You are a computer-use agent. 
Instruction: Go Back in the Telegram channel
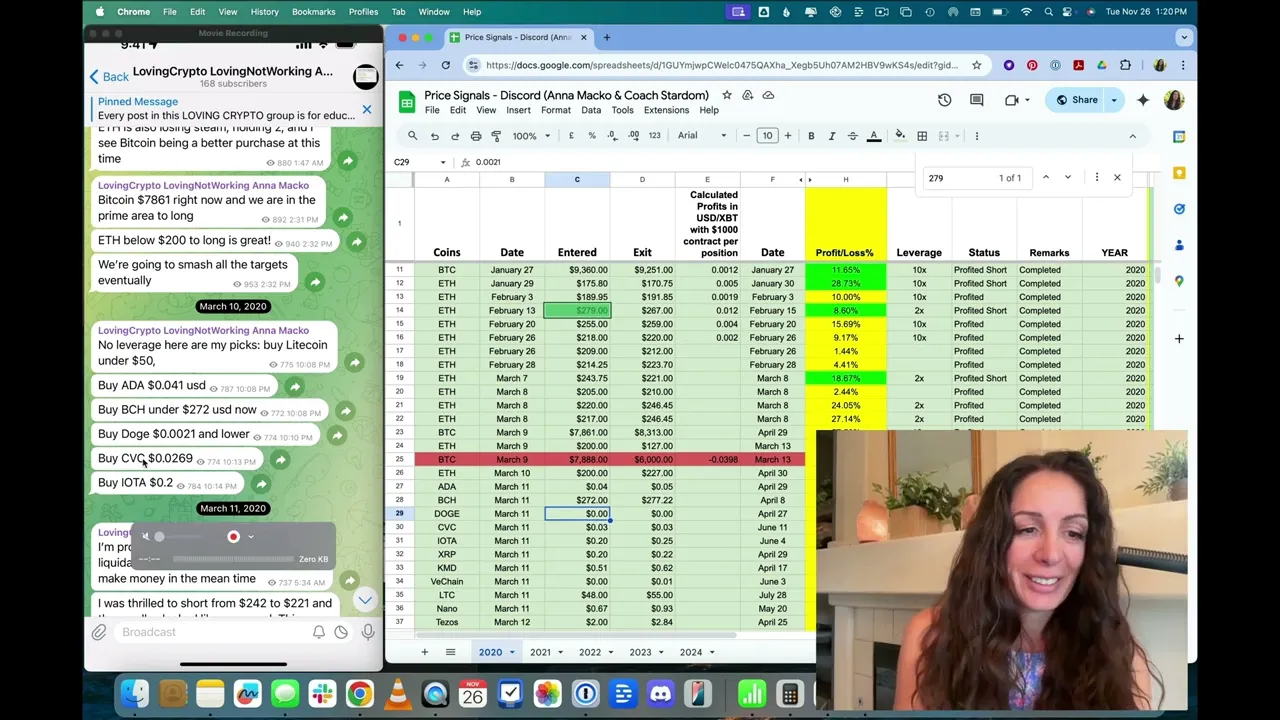click(108, 77)
